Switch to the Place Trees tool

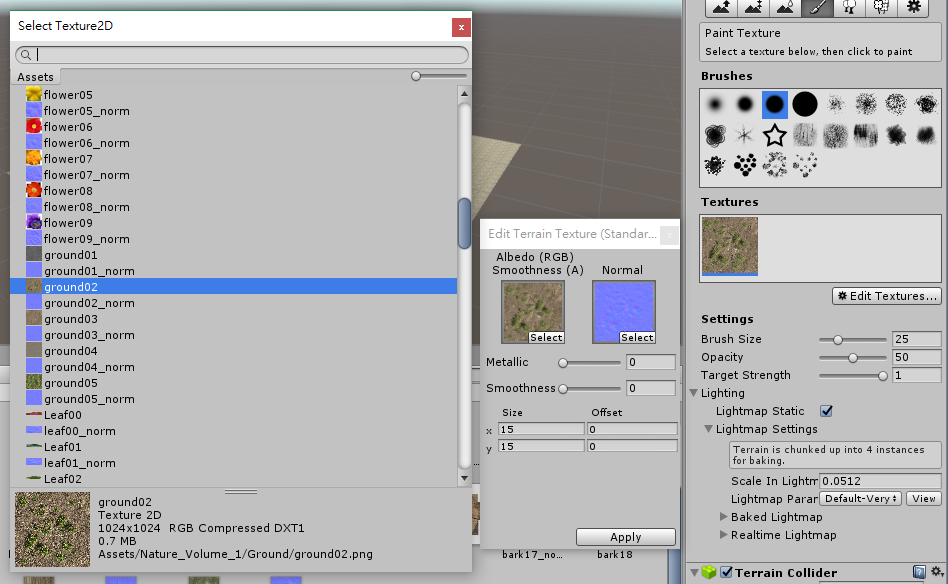pos(849,8)
